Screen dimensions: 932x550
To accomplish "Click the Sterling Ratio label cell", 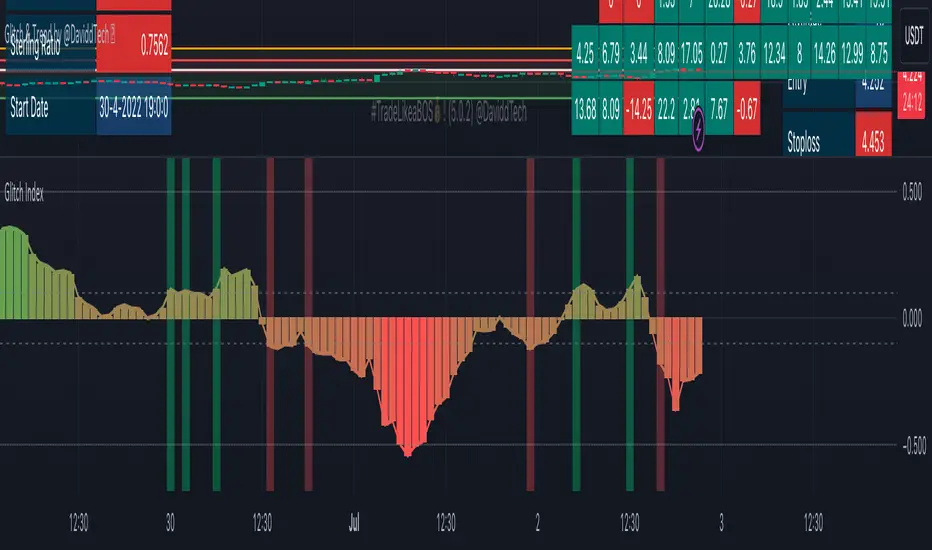I will click(x=51, y=46).
